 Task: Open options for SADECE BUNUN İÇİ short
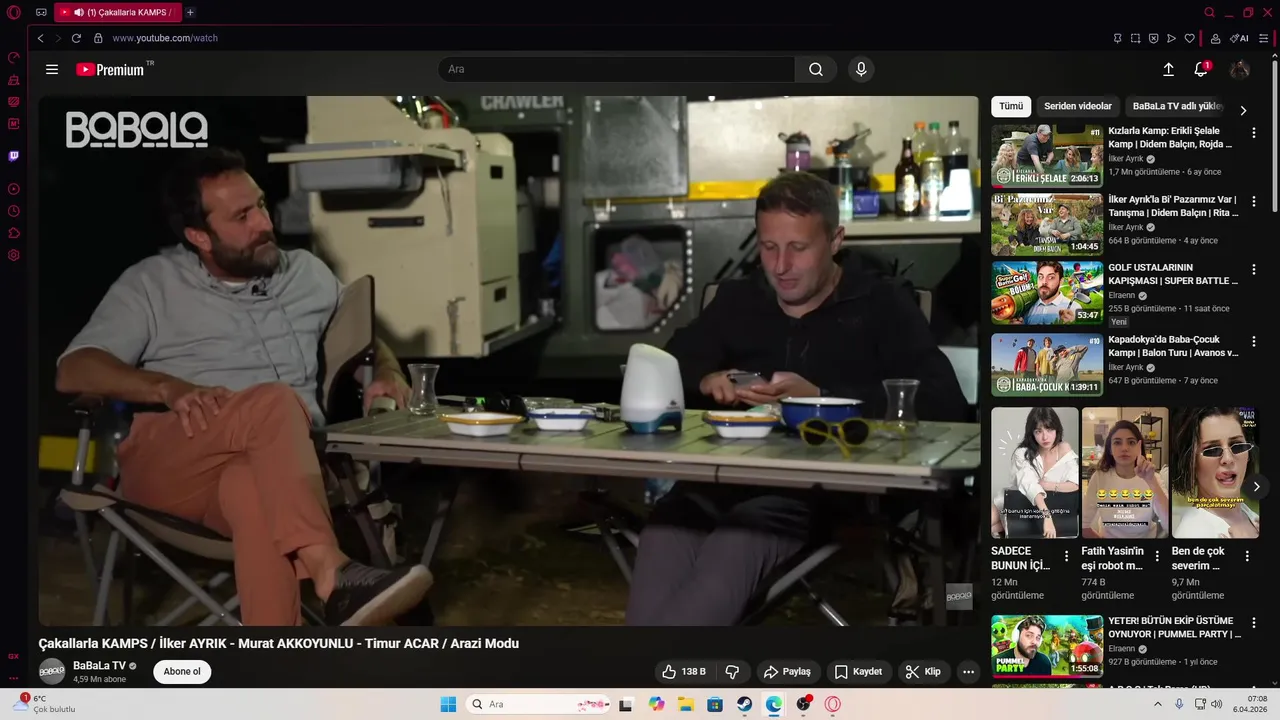pyautogui.click(x=1066, y=556)
